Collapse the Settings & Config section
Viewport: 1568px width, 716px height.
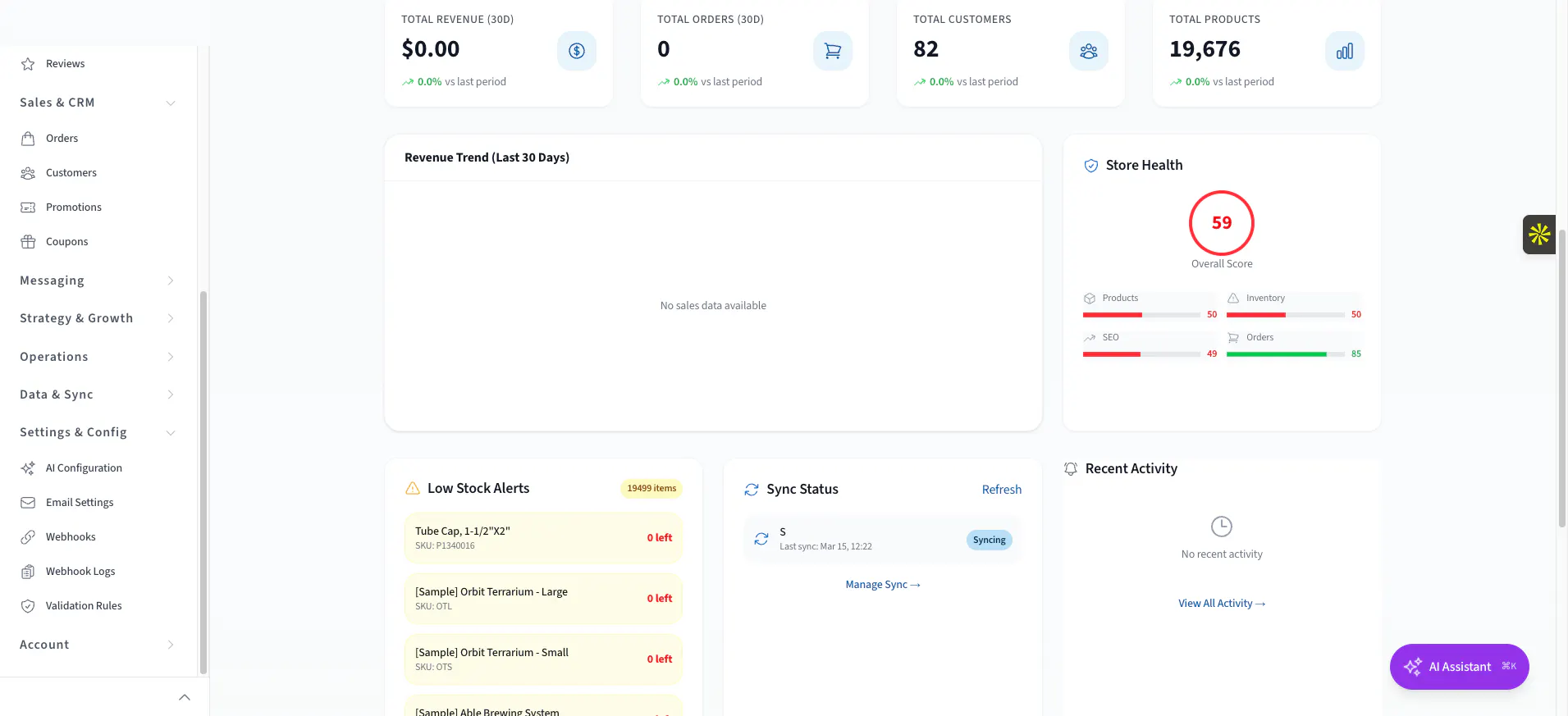tap(98, 432)
